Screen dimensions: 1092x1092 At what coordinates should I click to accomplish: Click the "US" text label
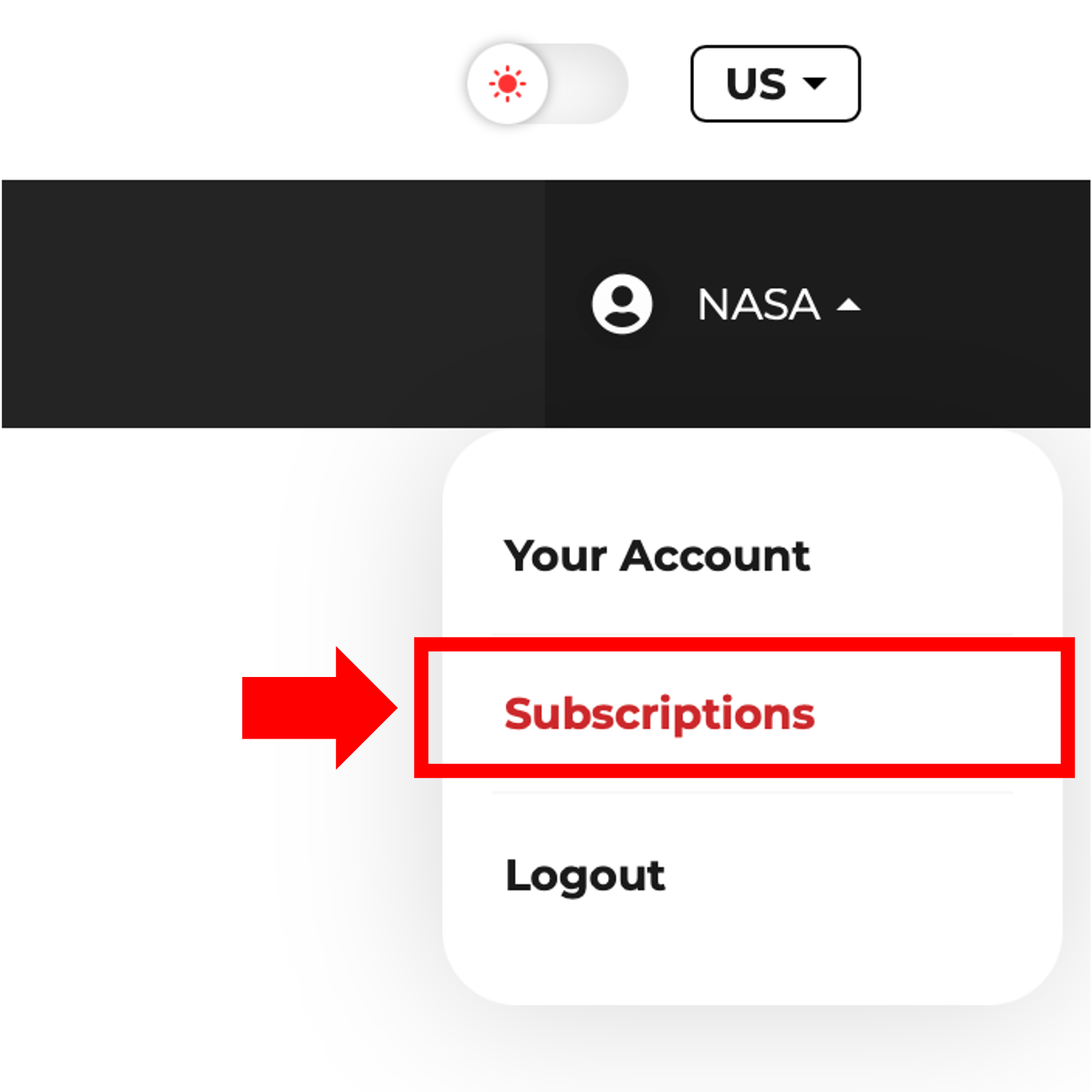point(756,84)
